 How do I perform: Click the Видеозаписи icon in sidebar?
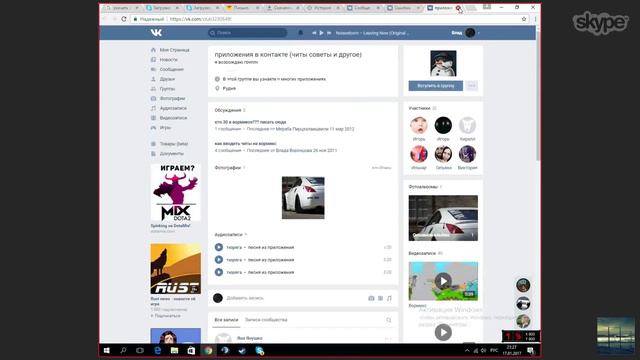pos(153,118)
